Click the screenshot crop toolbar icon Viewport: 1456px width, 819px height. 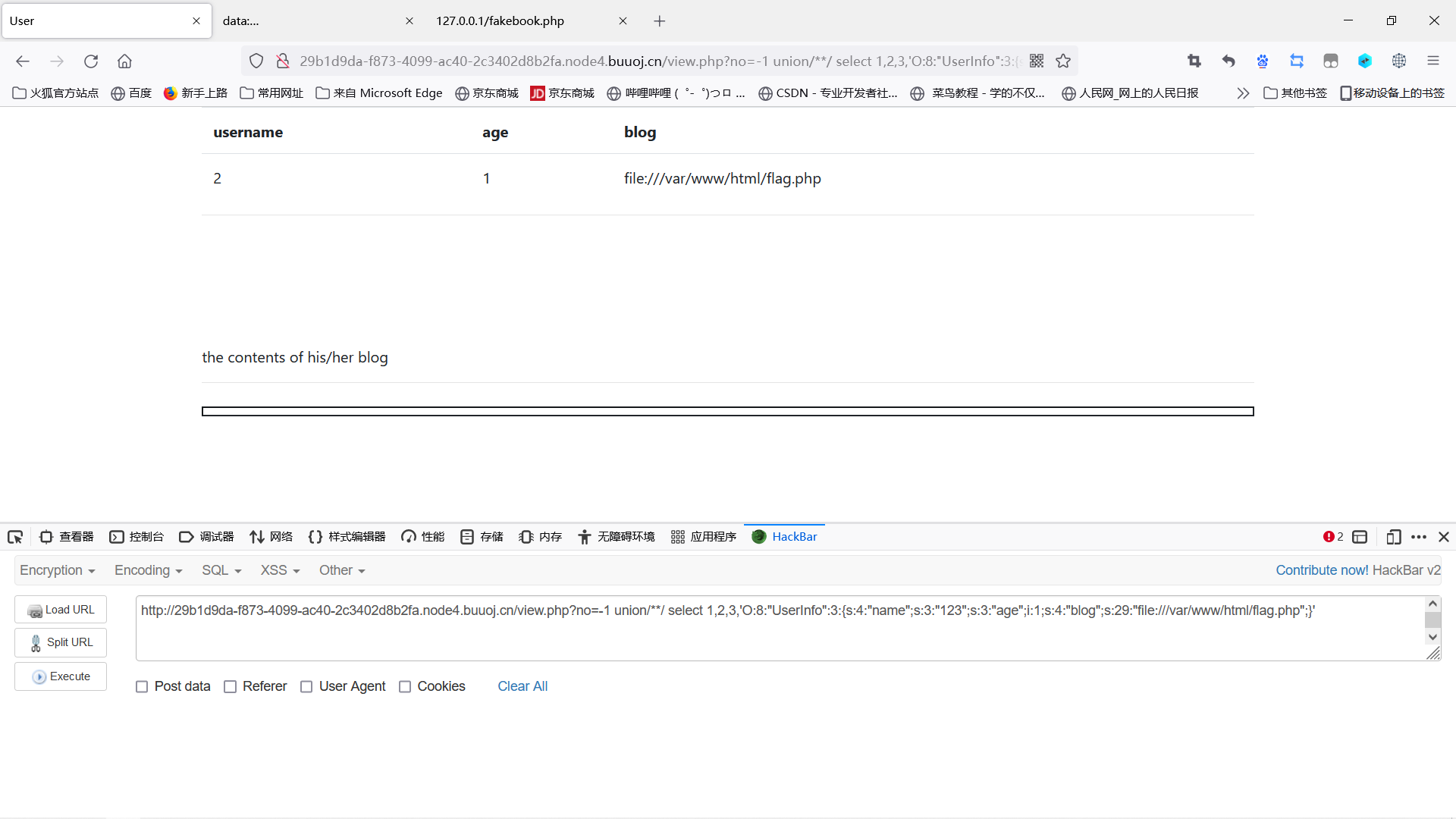1194,61
